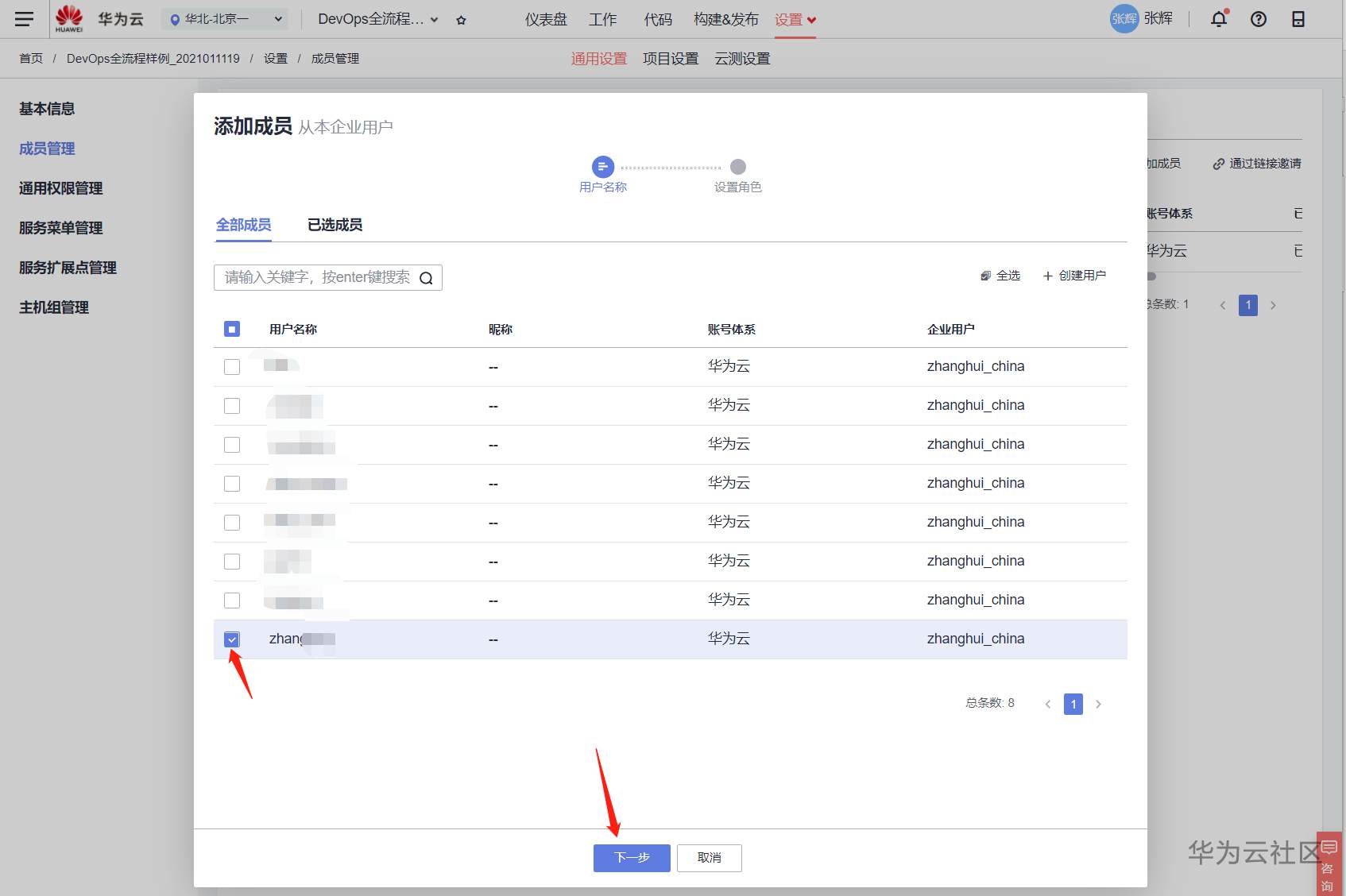Open the 项目设置 tab
This screenshot has width=1346, height=896.
(x=671, y=59)
